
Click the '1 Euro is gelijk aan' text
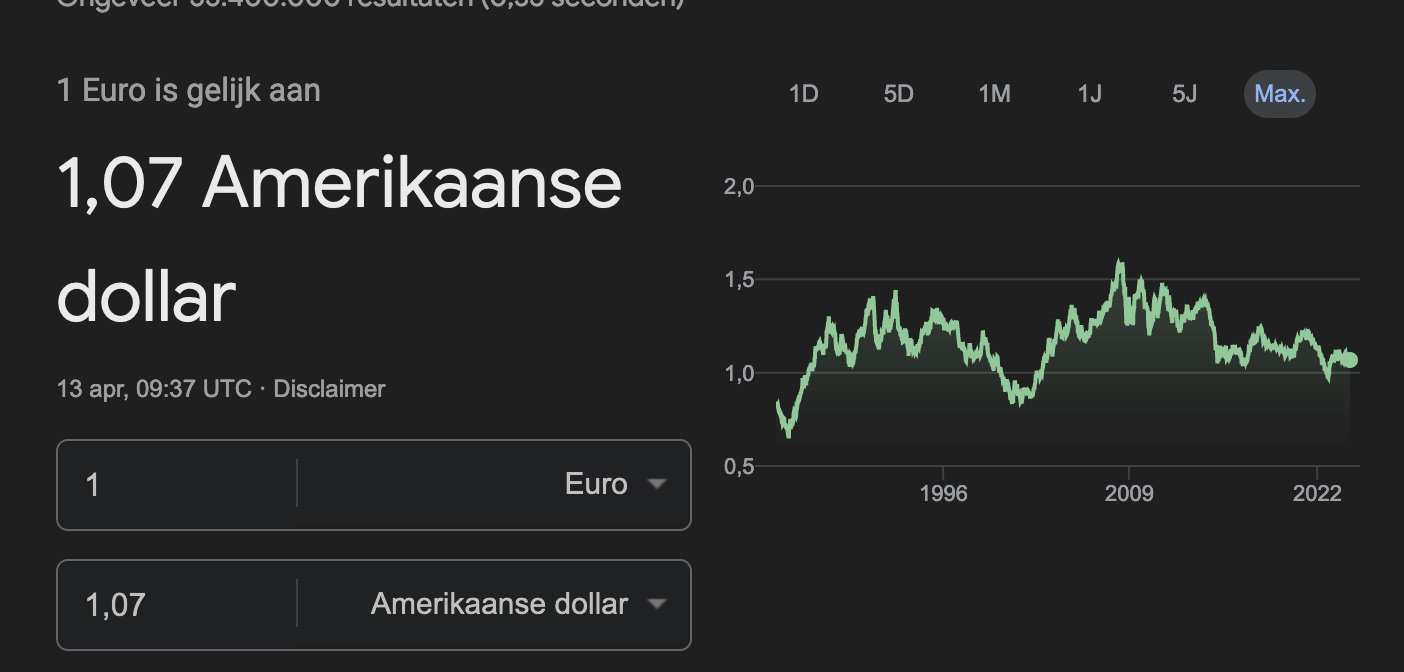pyautogui.click(x=189, y=91)
